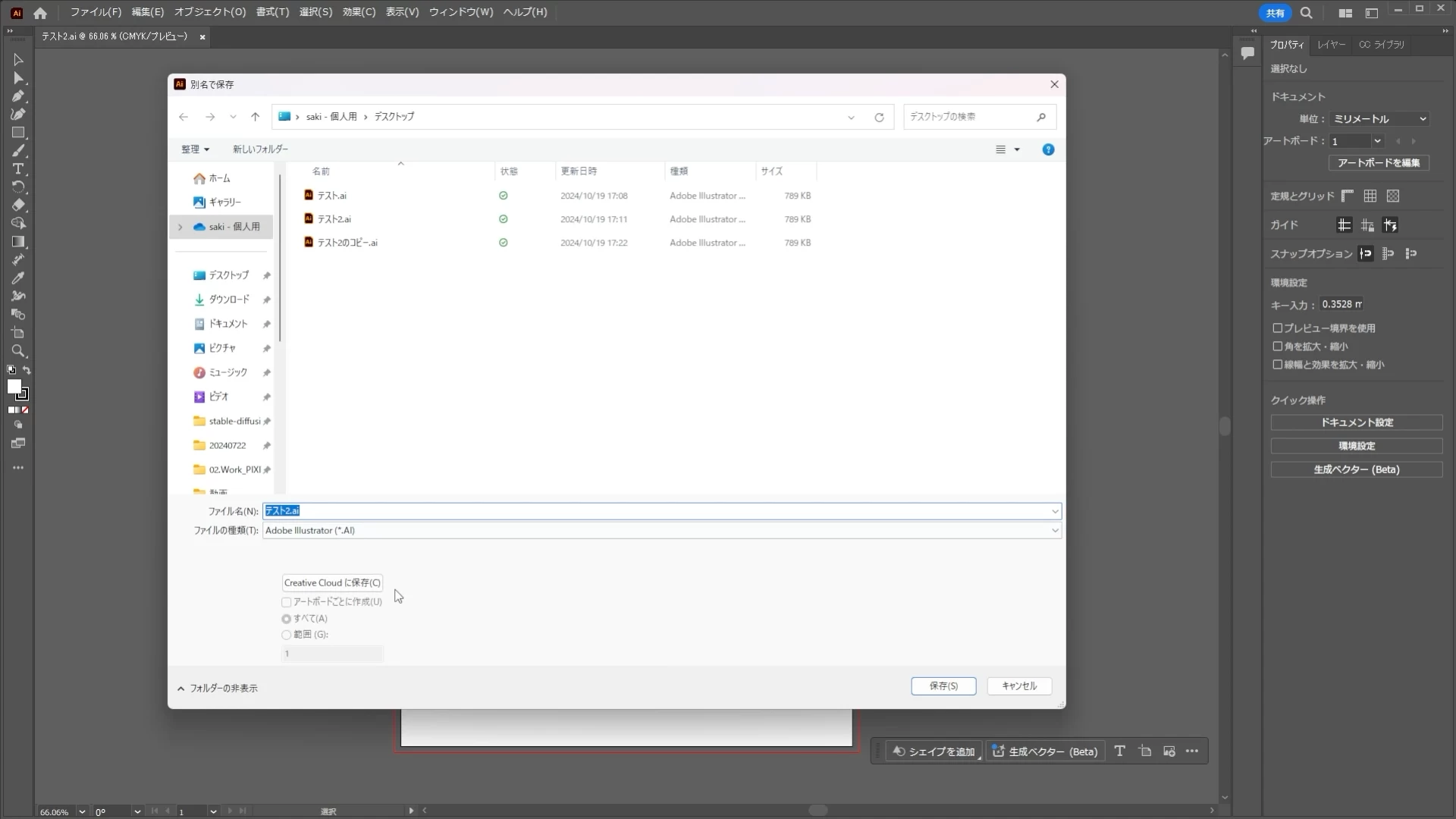Viewport: 1456px width, 819px height.
Task: Click the refresh icon in the save dialog
Action: (879, 118)
